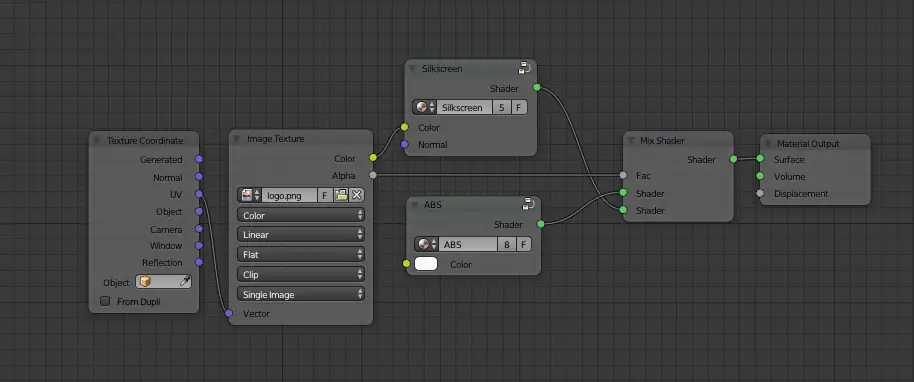Unlink logo.png with the X icon
914x382 pixels.
(x=357, y=195)
